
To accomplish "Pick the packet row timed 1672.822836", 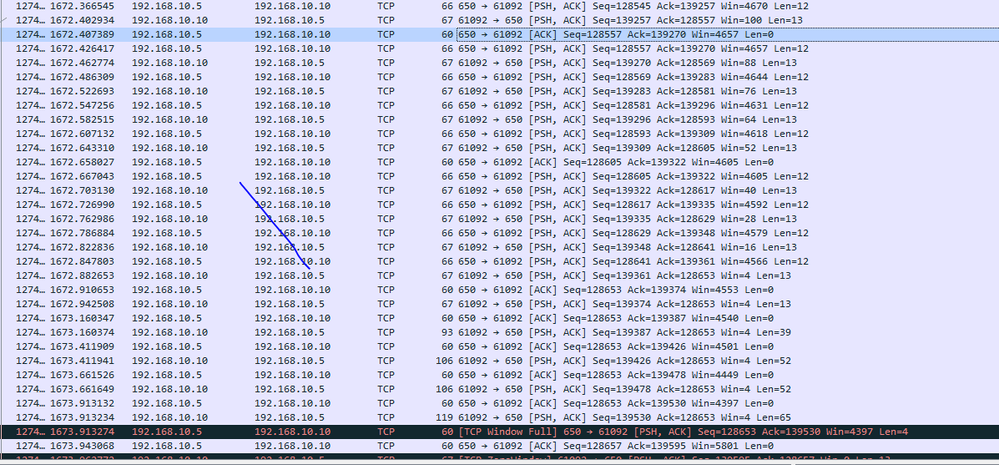I will point(500,247).
